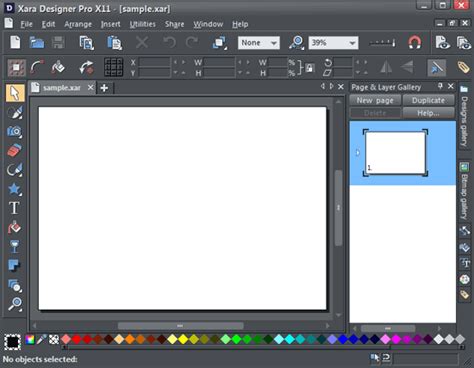Open the 39% zoom dropdown

333,43
